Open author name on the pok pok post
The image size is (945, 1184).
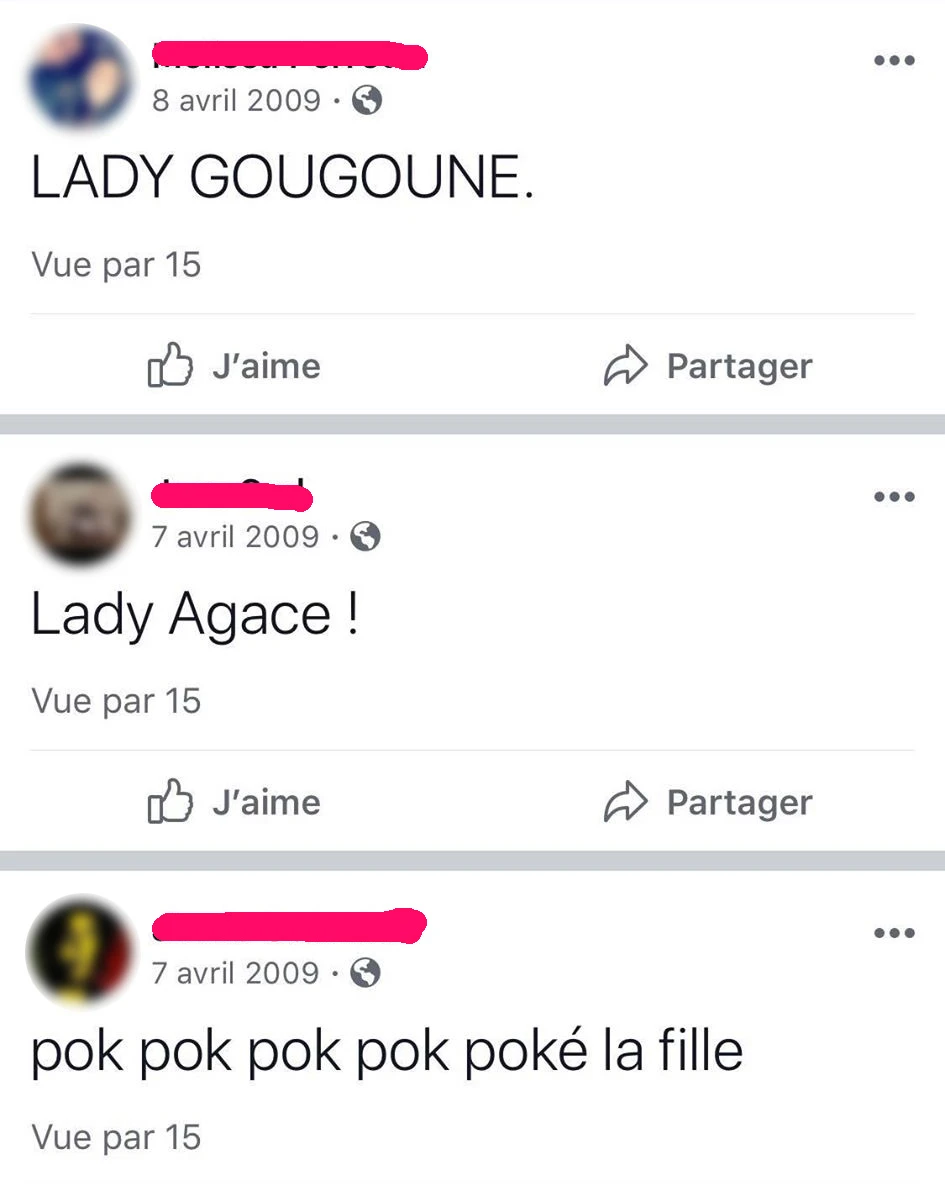coord(289,926)
